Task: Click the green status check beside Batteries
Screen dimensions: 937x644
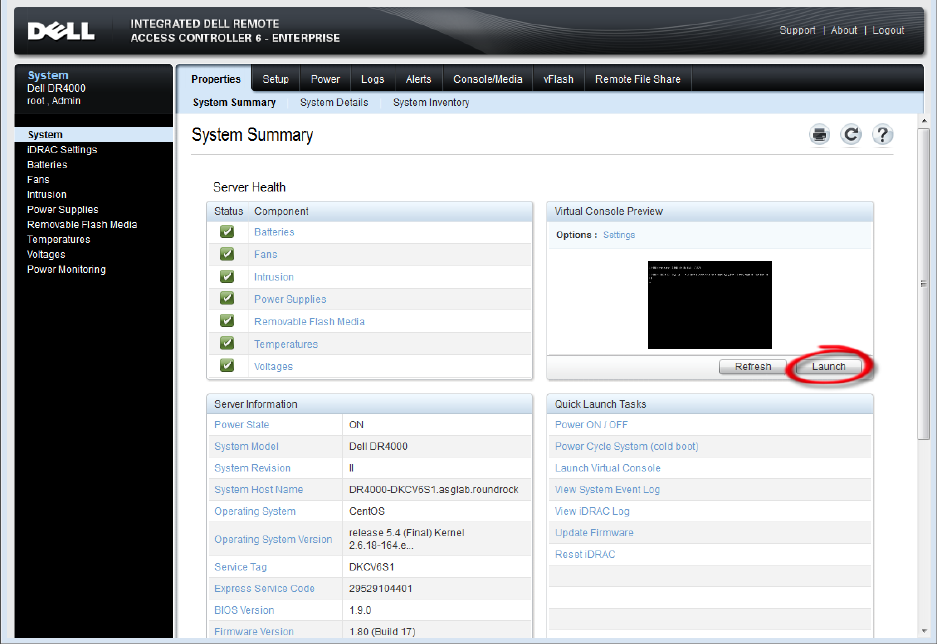Action: (x=227, y=232)
